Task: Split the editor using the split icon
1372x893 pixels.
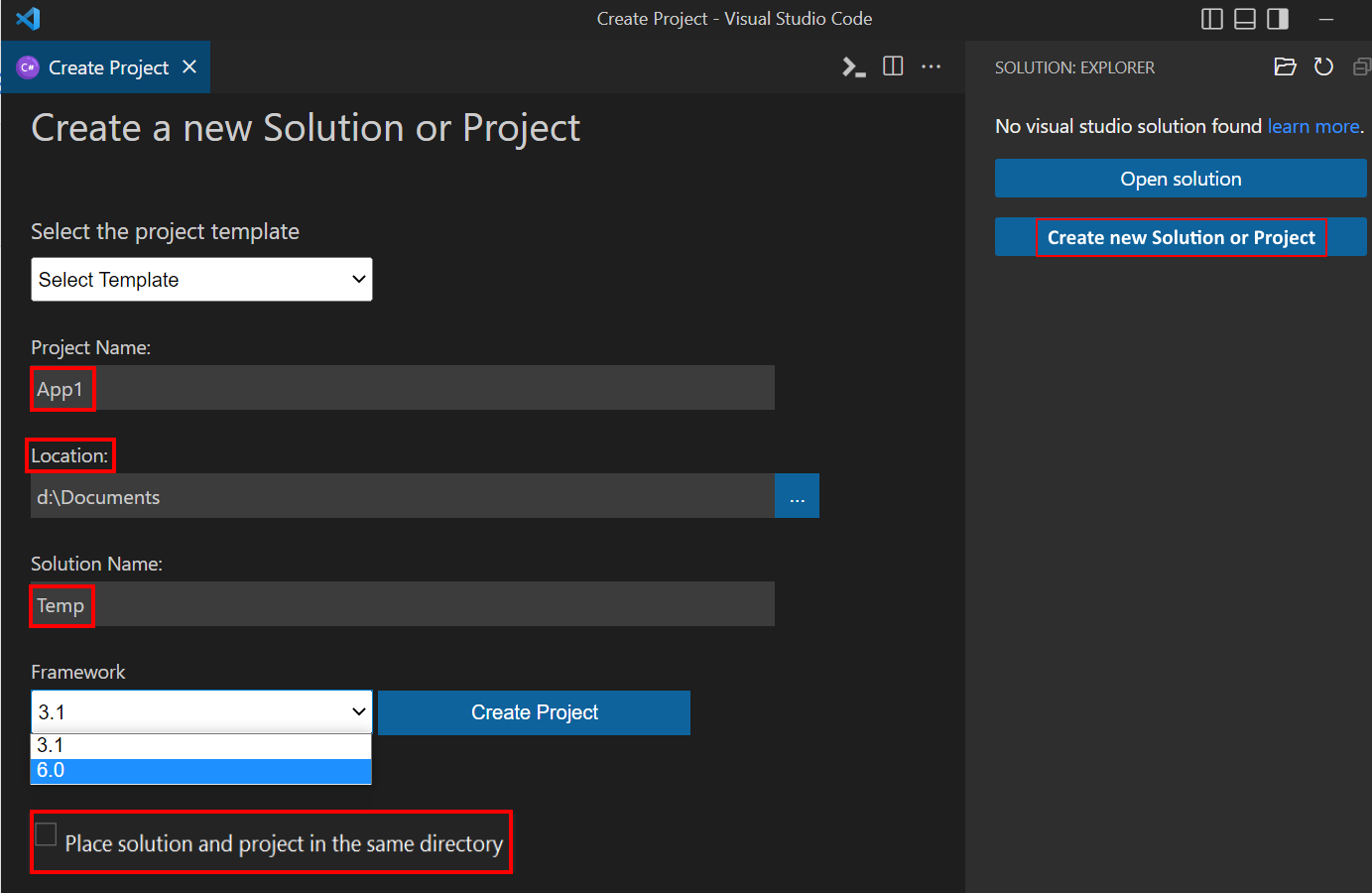Action: tap(892, 65)
